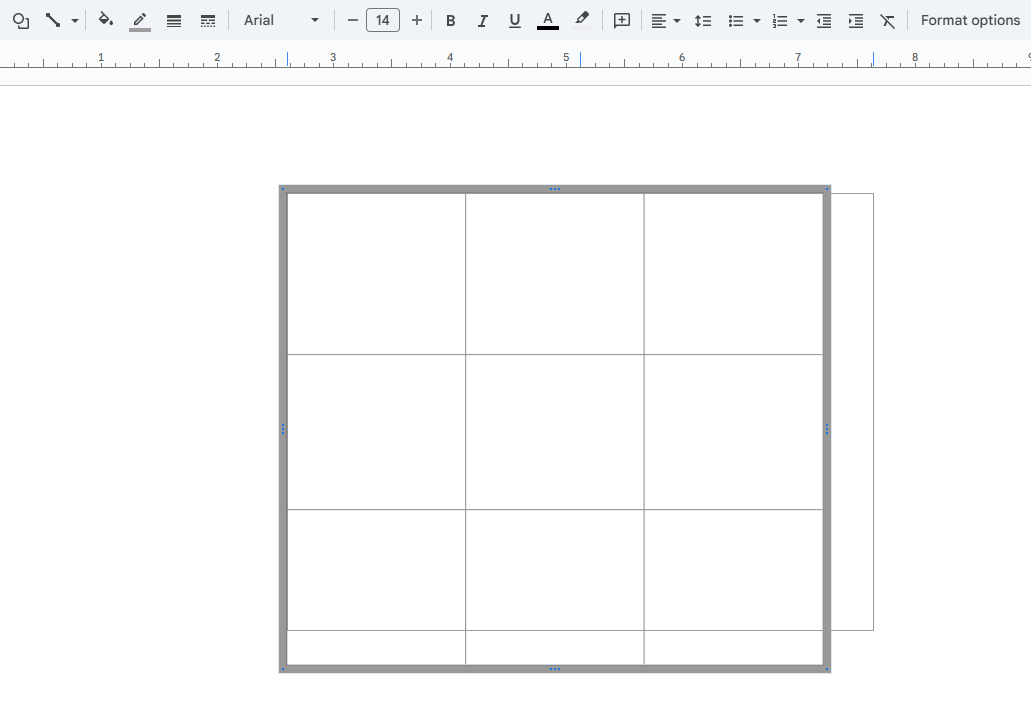Click the Clear formatting button
The width and height of the screenshot is (1031, 703).
(888, 20)
